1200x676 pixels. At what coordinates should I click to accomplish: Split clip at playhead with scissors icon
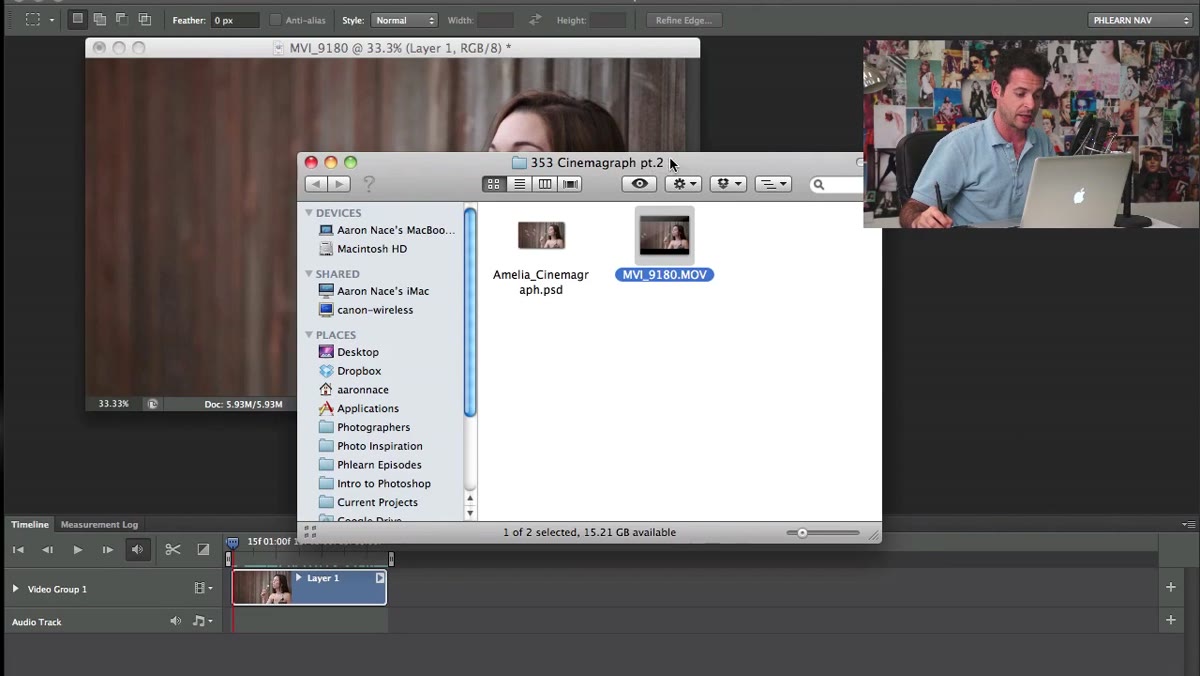(173, 549)
